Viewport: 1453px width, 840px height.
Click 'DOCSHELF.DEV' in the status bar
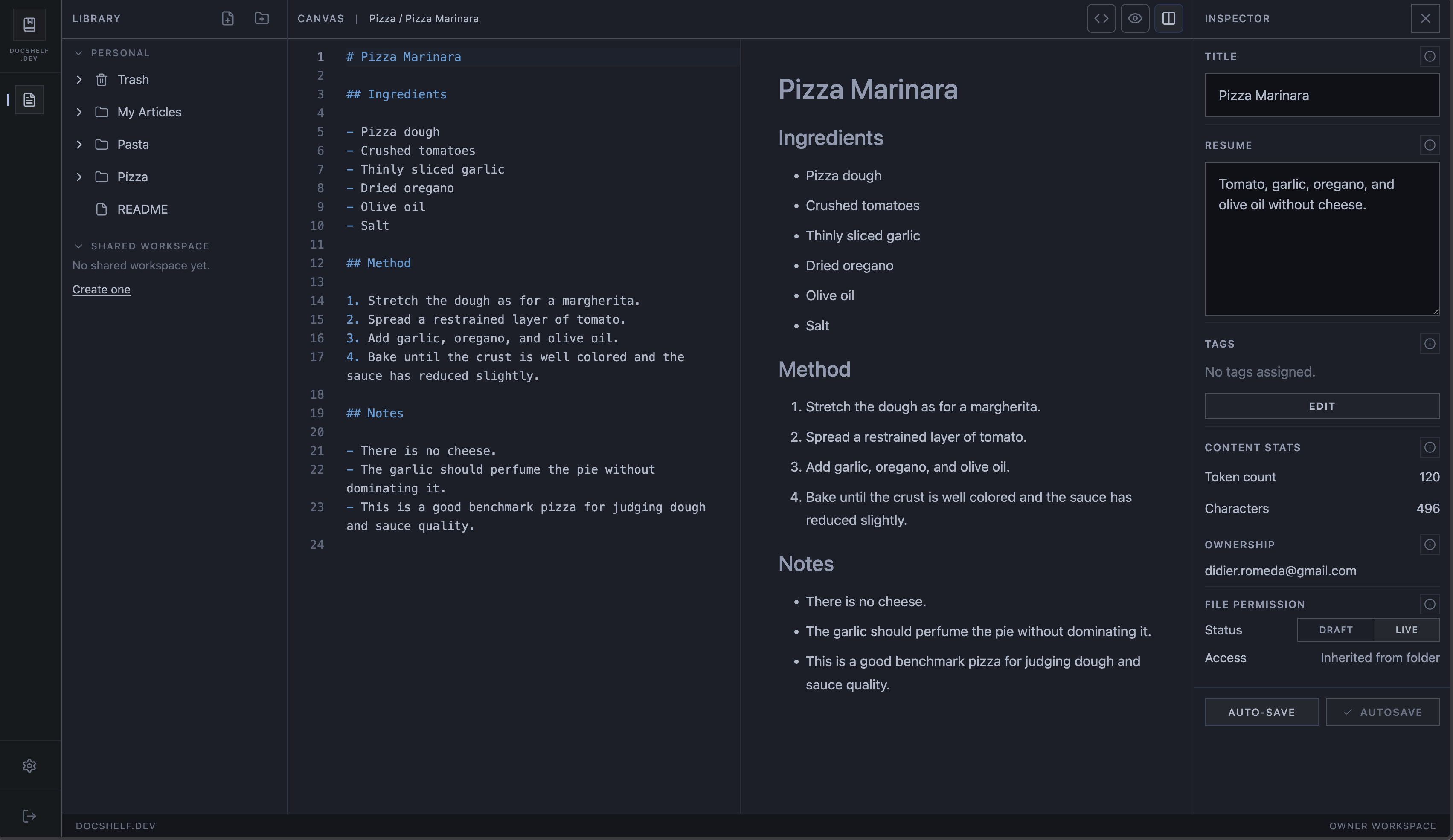point(115,826)
